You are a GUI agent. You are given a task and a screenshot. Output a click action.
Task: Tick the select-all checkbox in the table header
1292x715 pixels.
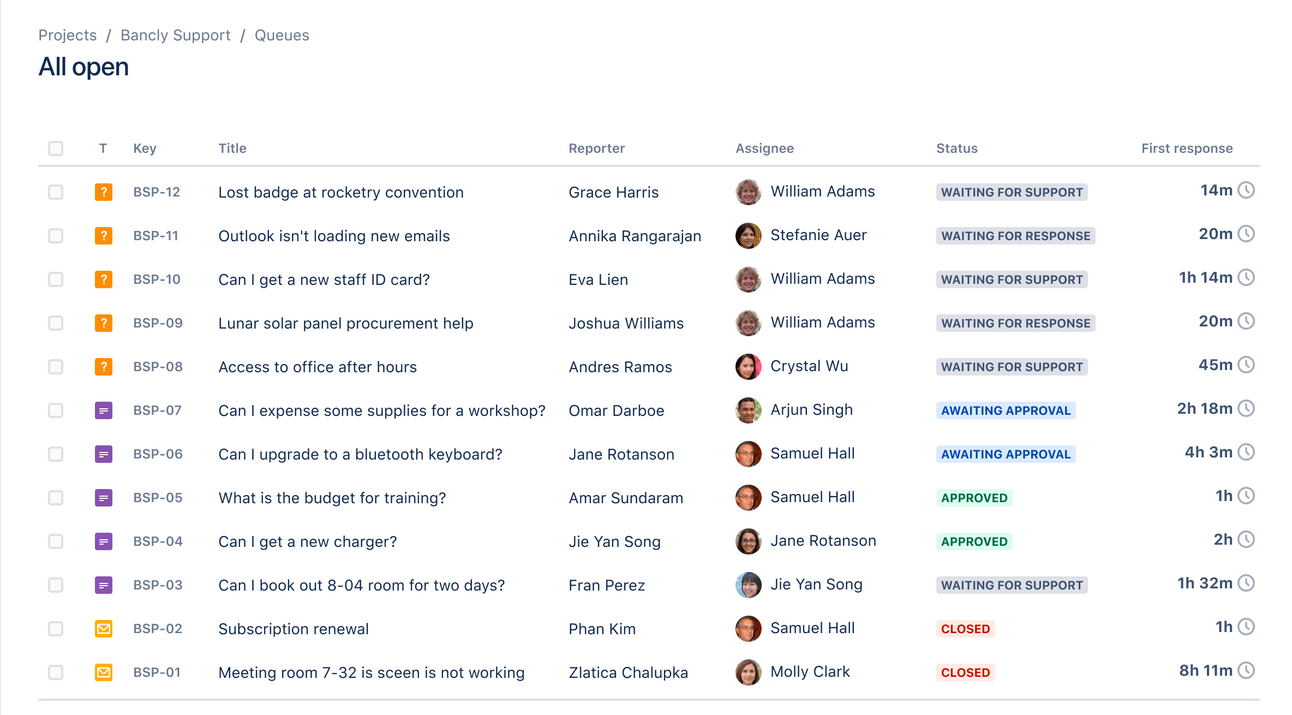pos(56,148)
